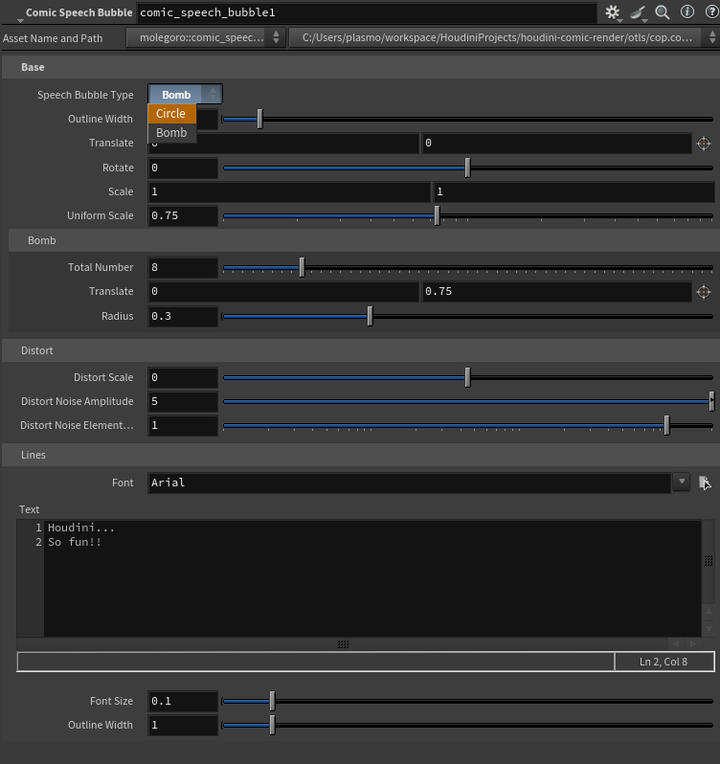Expand the Font dropdown arrow
720x764 pixels.
pos(681,482)
